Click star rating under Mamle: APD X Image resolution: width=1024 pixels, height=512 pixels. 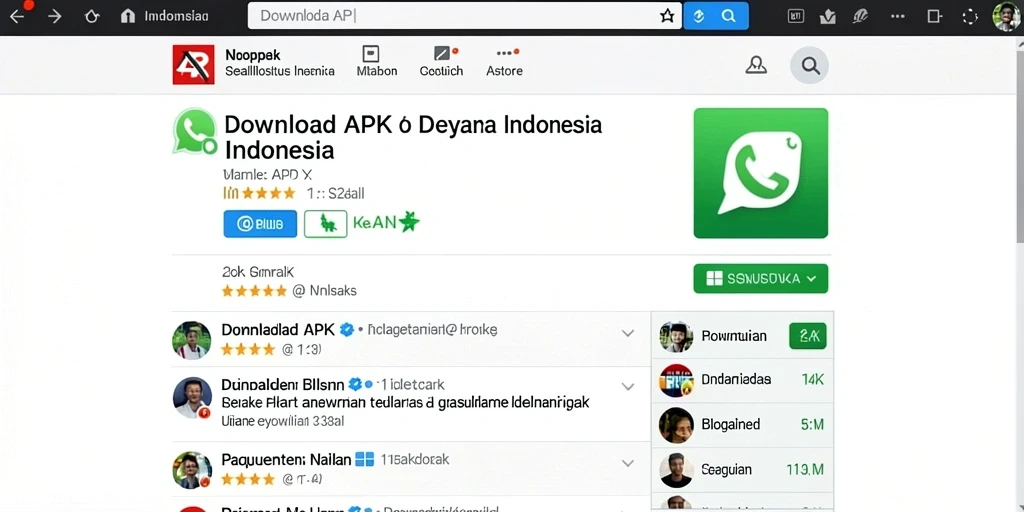259,193
